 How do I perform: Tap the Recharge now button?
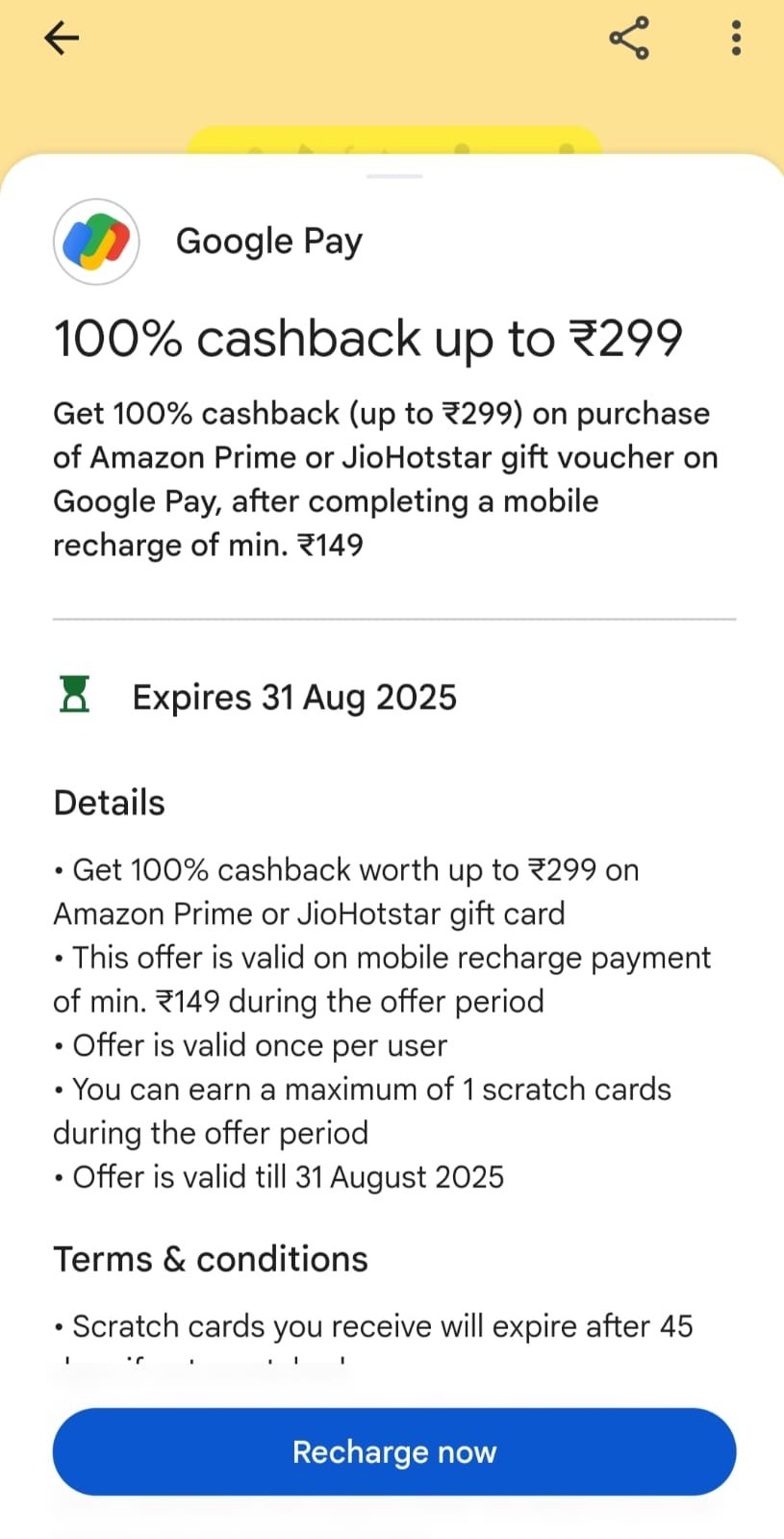click(393, 1451)
